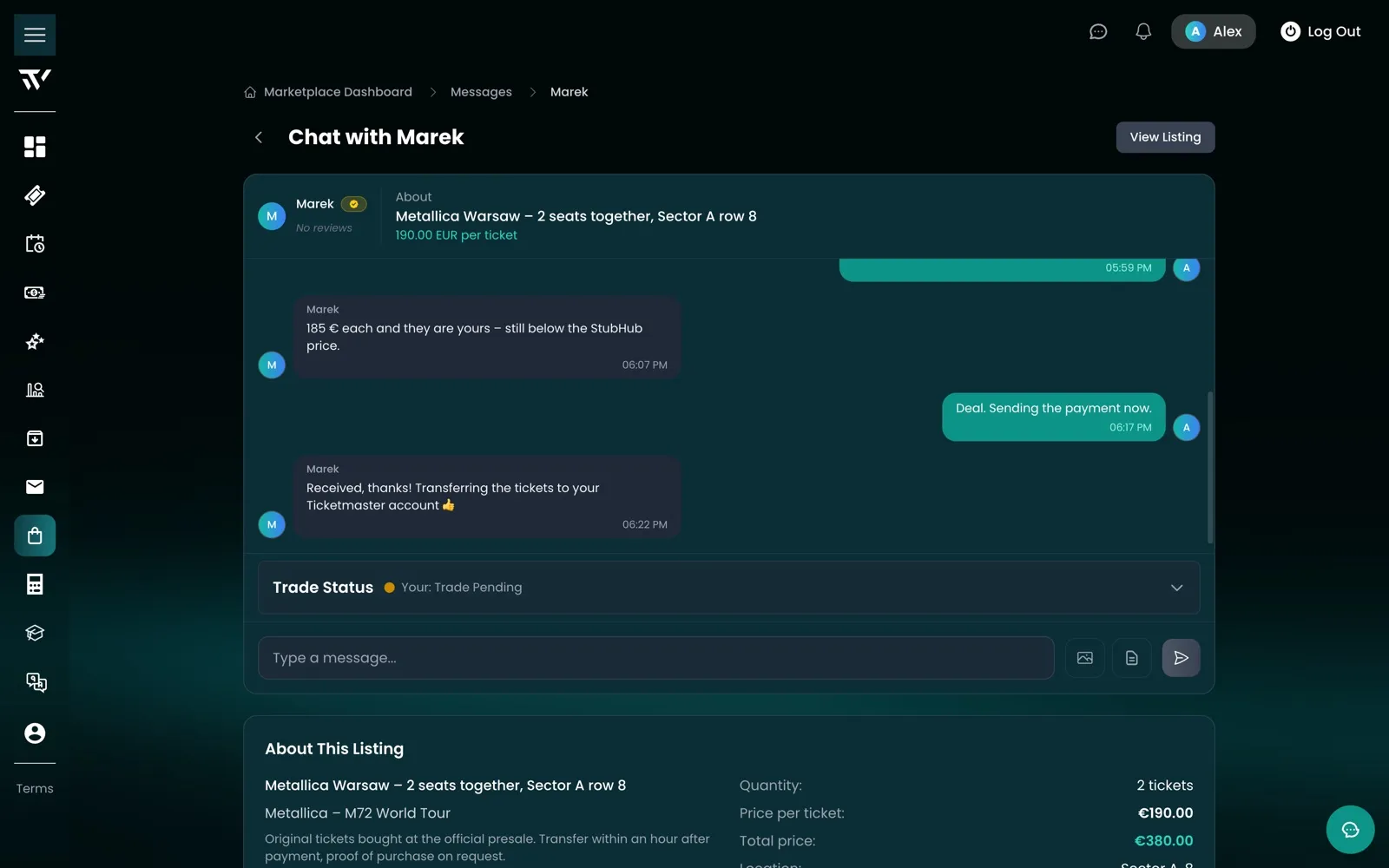Click the 06:07 PM timestamp
This screenshot has height=868, width=1389.
tap(644, 365)
